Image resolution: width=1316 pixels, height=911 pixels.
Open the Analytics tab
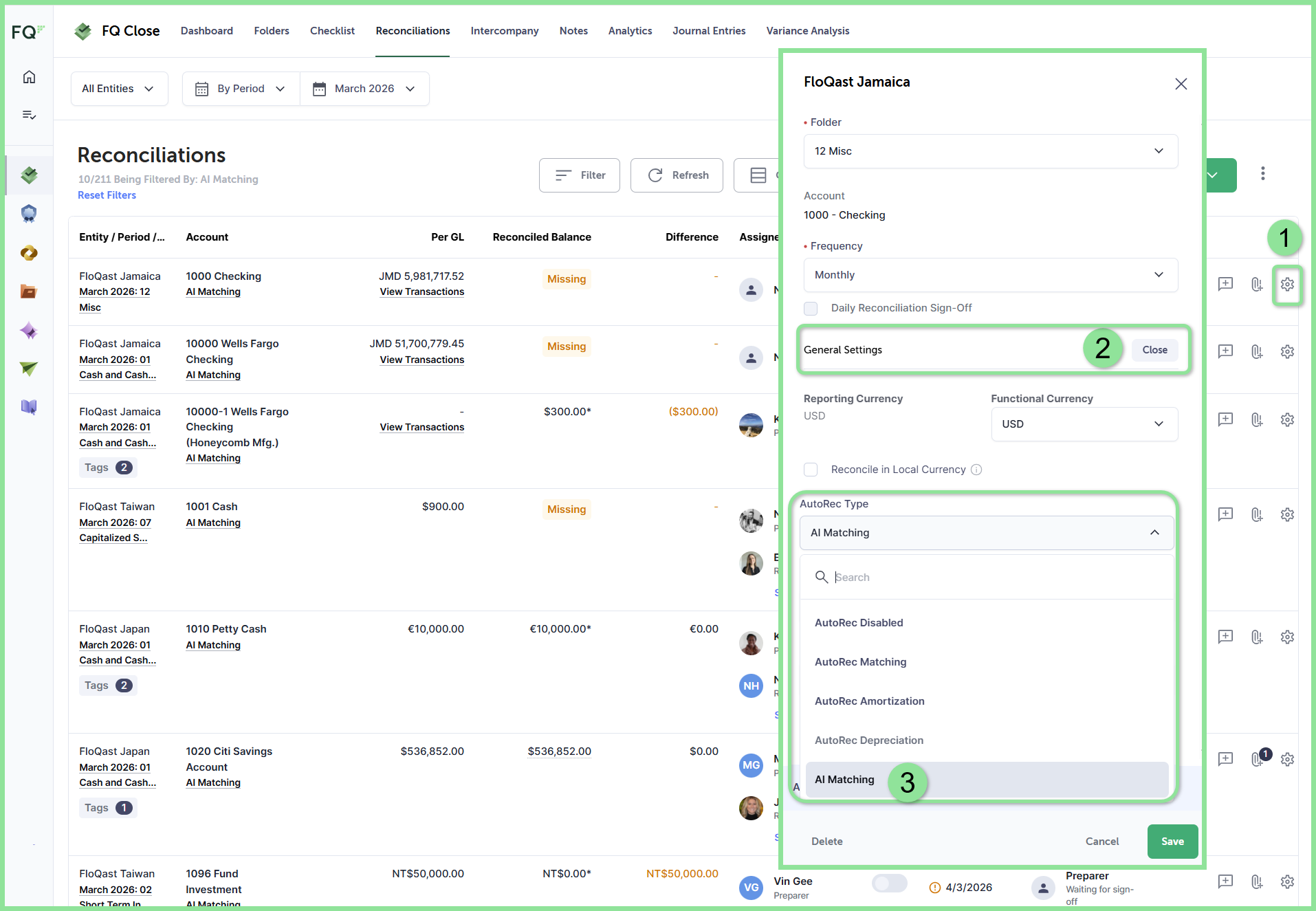[630, 31]
